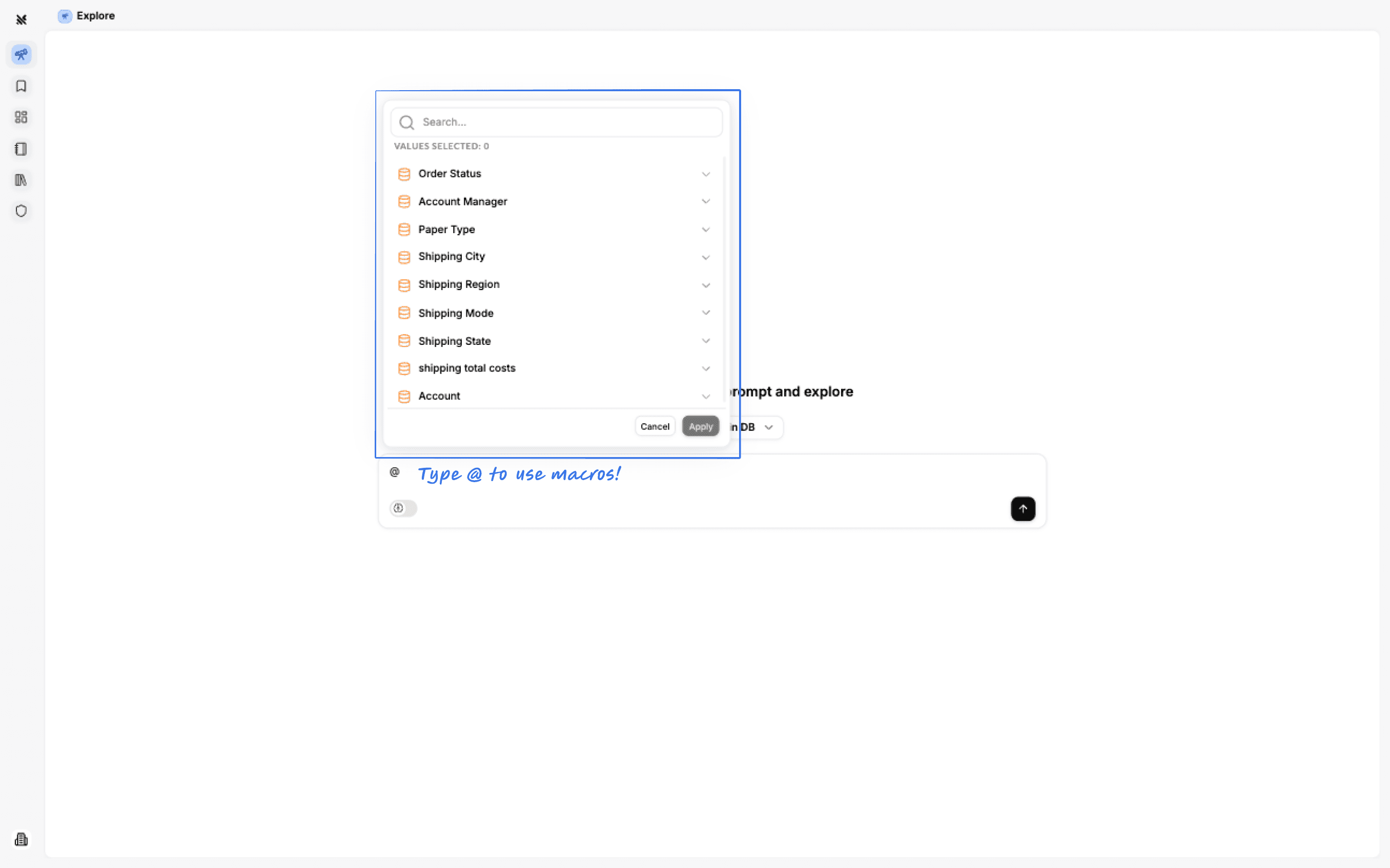Click the app logo at the top left
The height and width of the screenshot is (868, 1390).
point(21,19)
